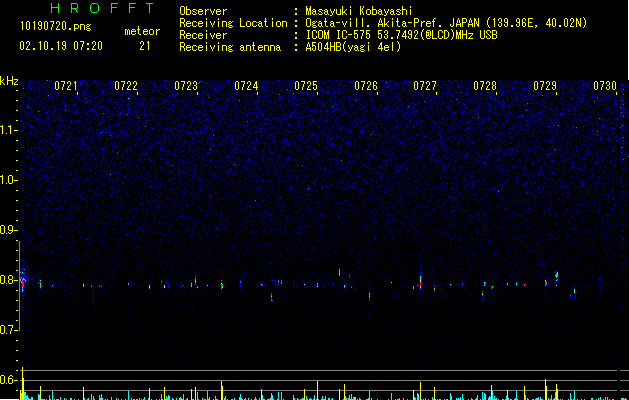Viewport: 629px width, 400px height.
Task: Click the Ogata-vill. Akita-Pref. JAPAN location text
Action: tap(446, 23)
